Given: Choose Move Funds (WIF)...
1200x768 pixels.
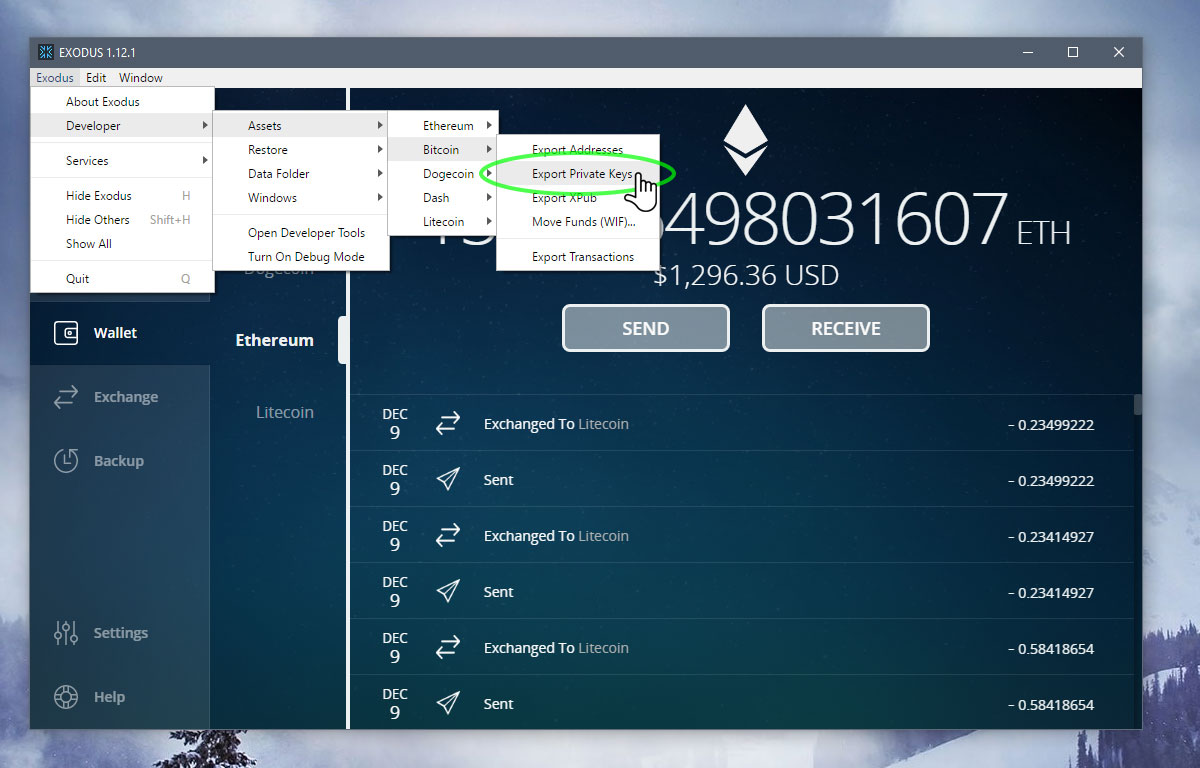Looking at the screenshot, I should (578, 222).
